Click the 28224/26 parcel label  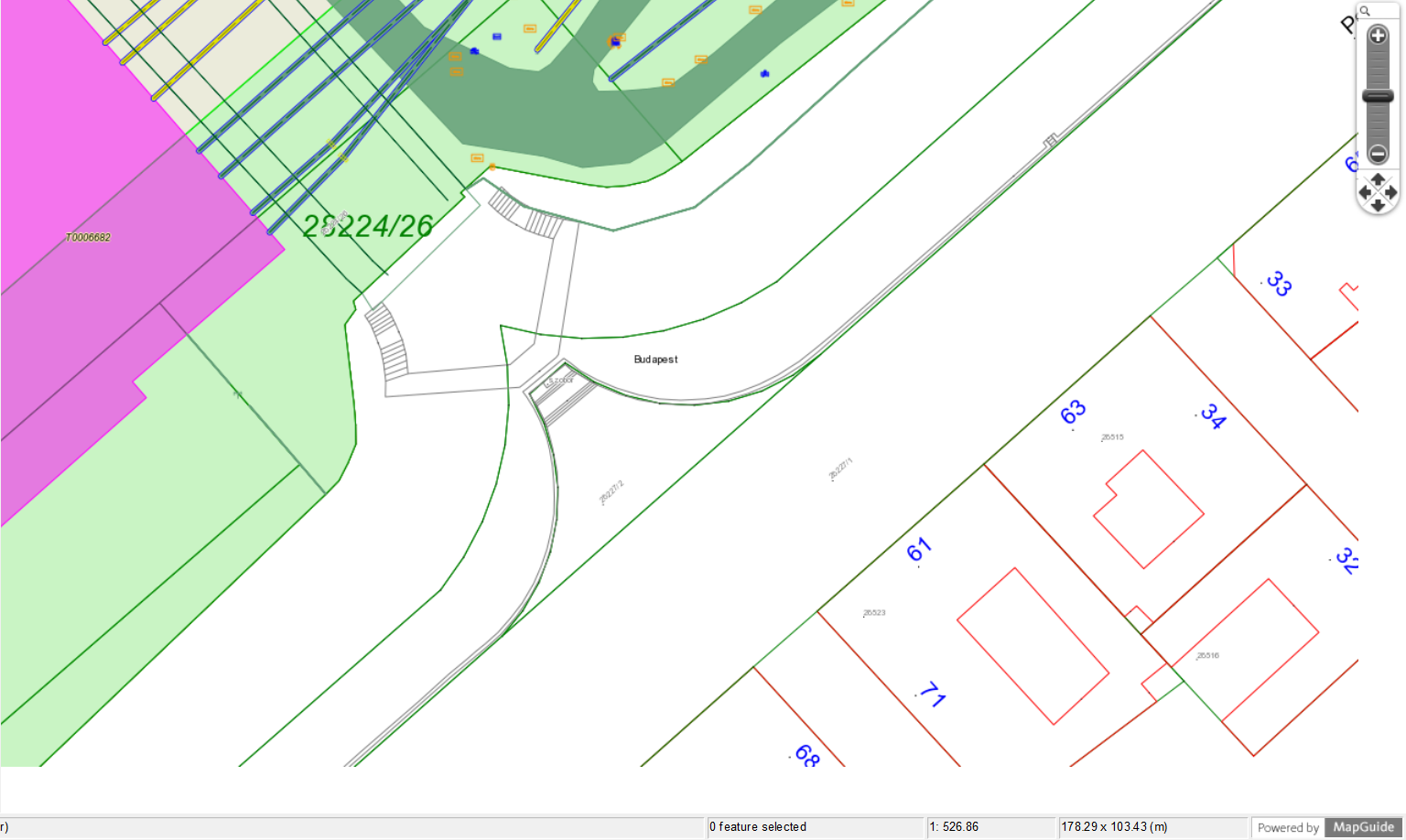368,226
